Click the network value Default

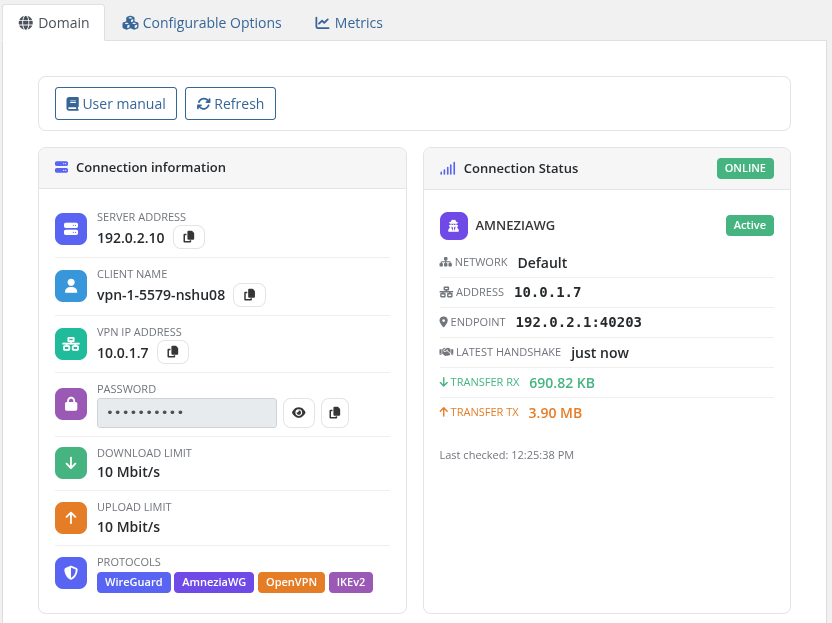pos(542,263)
